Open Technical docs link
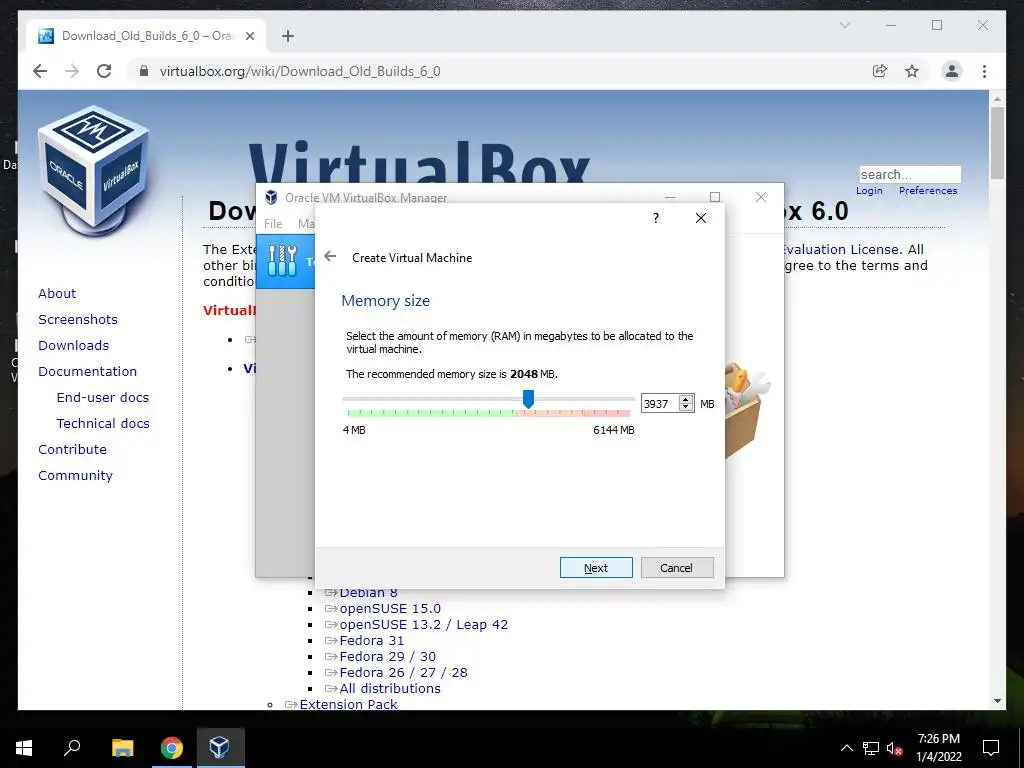Screen dimensions: 1024x768 click(x=103, y=423)
